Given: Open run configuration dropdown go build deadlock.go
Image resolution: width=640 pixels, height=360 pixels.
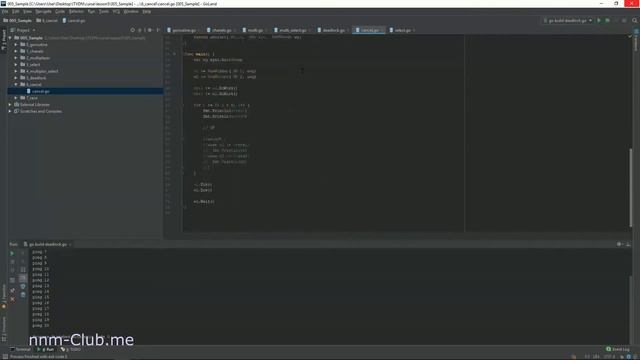Looking at the screenshot, I should pos(567,20).
